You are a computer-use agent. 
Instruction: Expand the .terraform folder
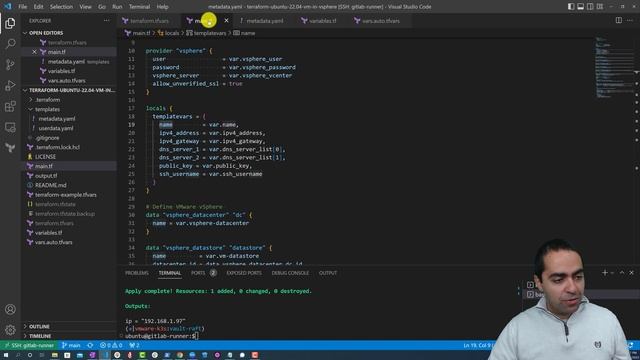[47, 100]
